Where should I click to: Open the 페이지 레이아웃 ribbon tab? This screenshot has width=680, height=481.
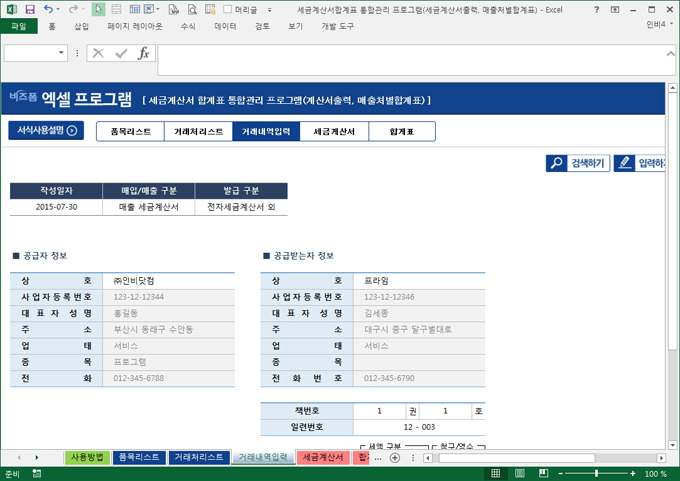tap(135, 26)
